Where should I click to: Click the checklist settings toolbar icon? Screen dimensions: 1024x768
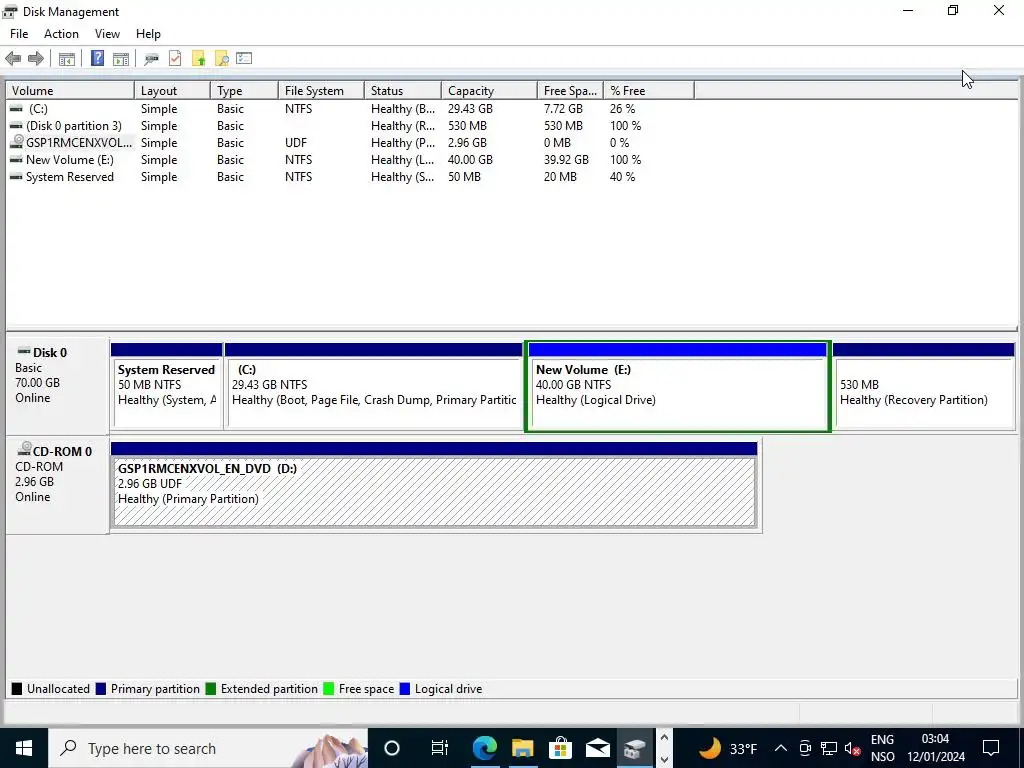244,59
